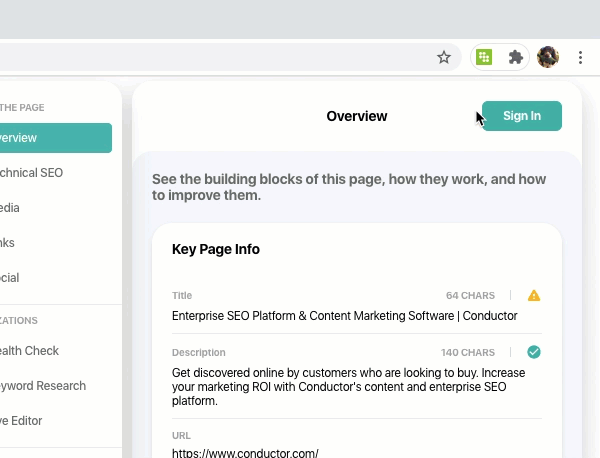Click the '140 CHARS' label

click(x=468, y=352)
